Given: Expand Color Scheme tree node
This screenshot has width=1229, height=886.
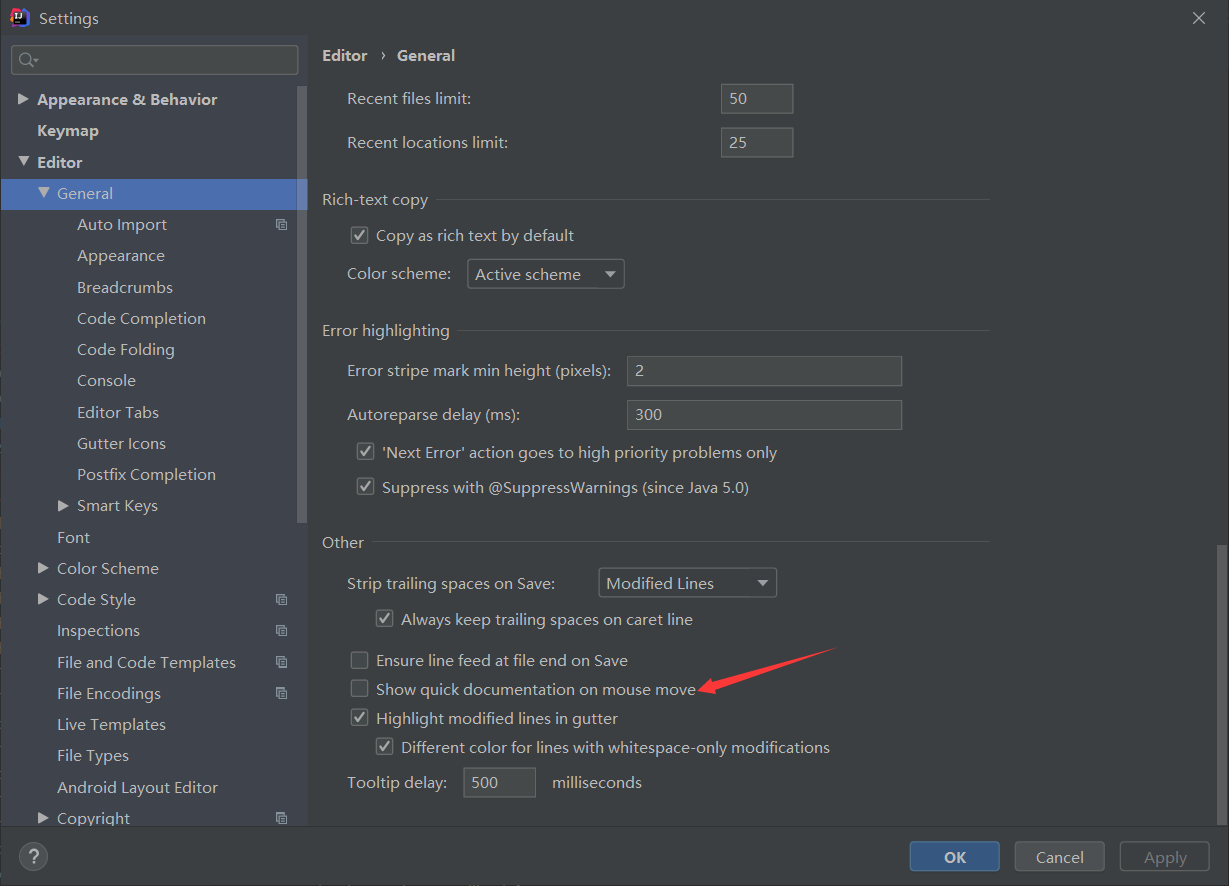Looking at the screenshot, I should pyautogui.click(x=43, y=568).
